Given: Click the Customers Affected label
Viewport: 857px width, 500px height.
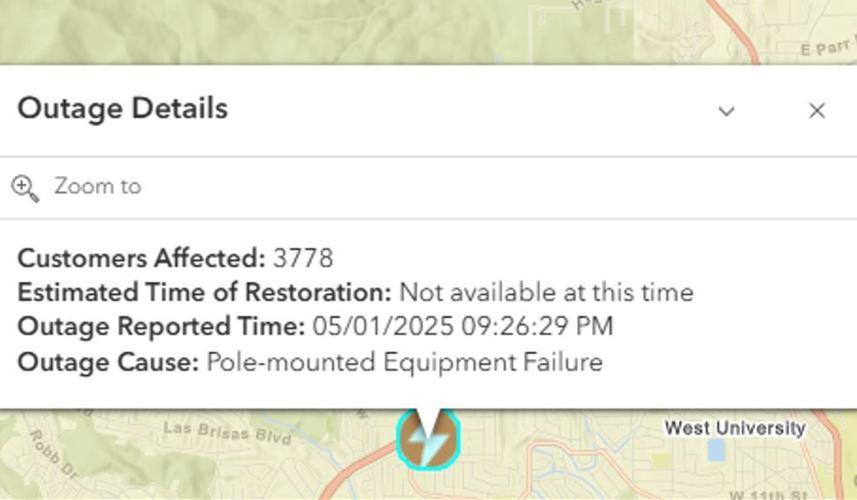Looking at the screenshot, I should 141,258.
